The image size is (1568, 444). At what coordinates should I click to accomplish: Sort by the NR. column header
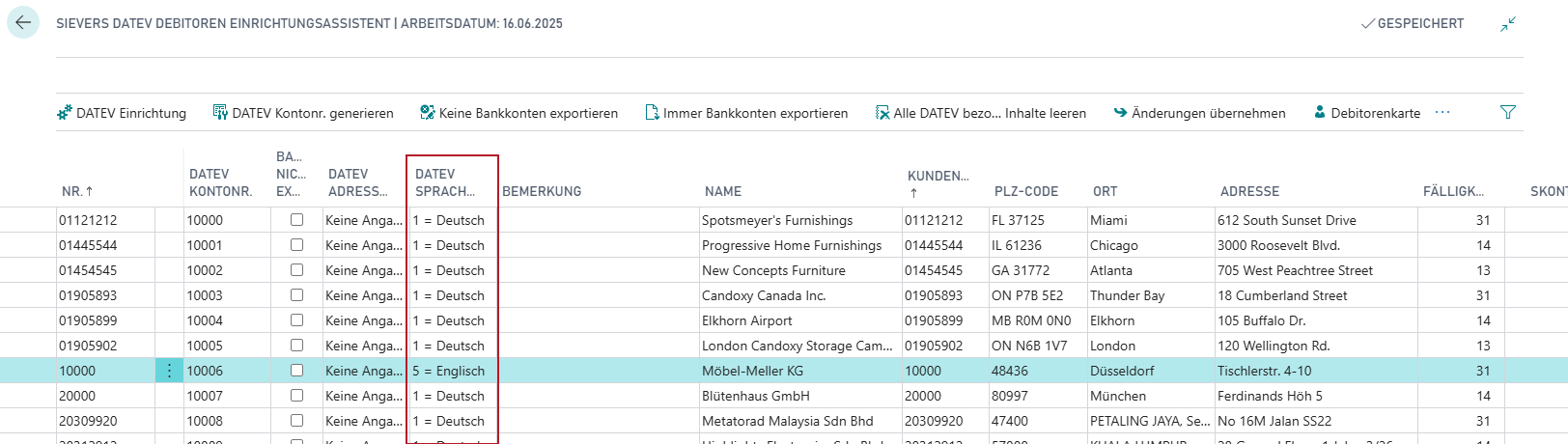(x=77, y=191)
